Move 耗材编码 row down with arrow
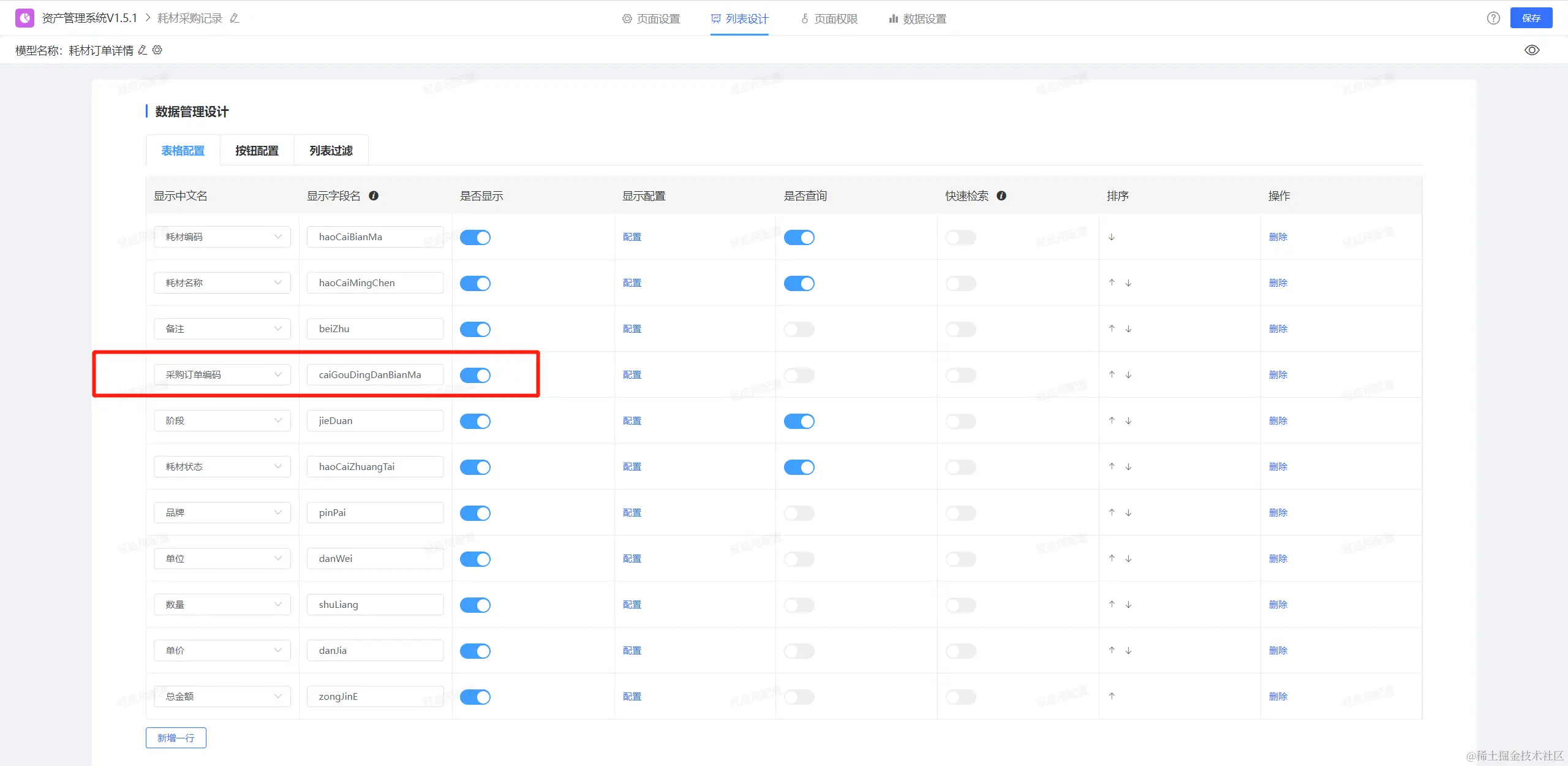The image size is (1568, 766). [1112, 237]
